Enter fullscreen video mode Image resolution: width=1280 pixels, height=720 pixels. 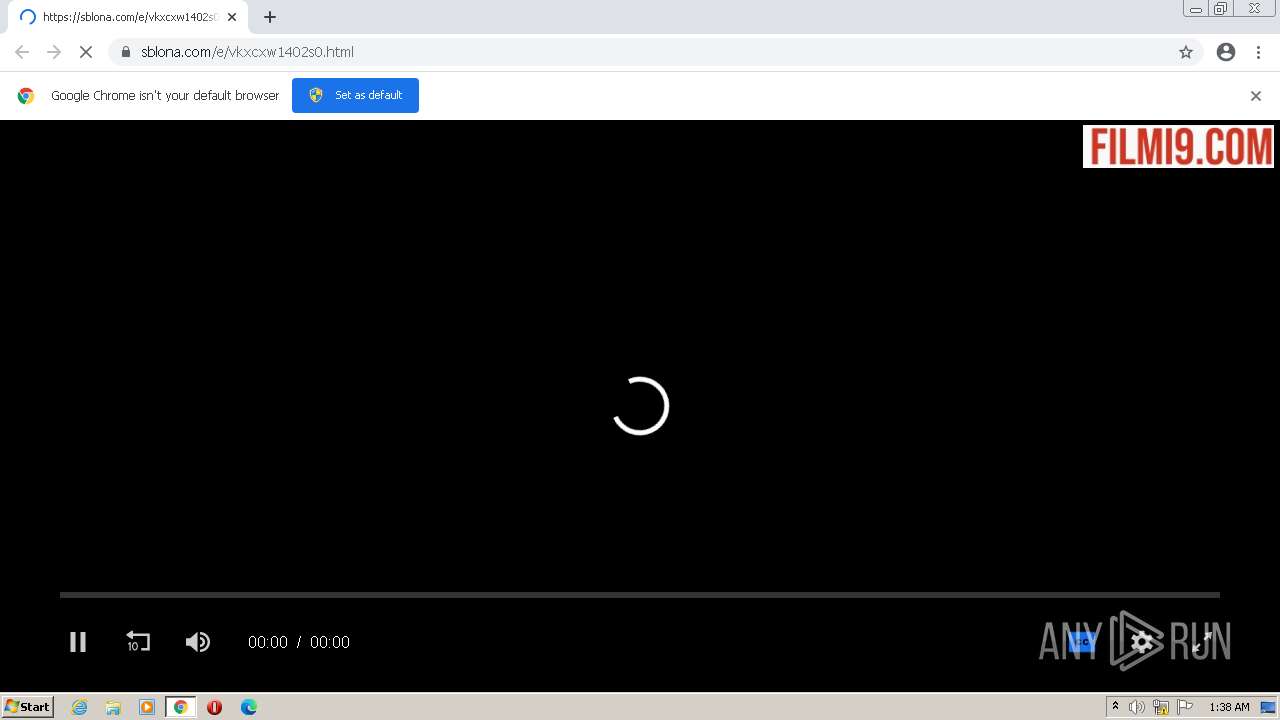pos(1202,642)
